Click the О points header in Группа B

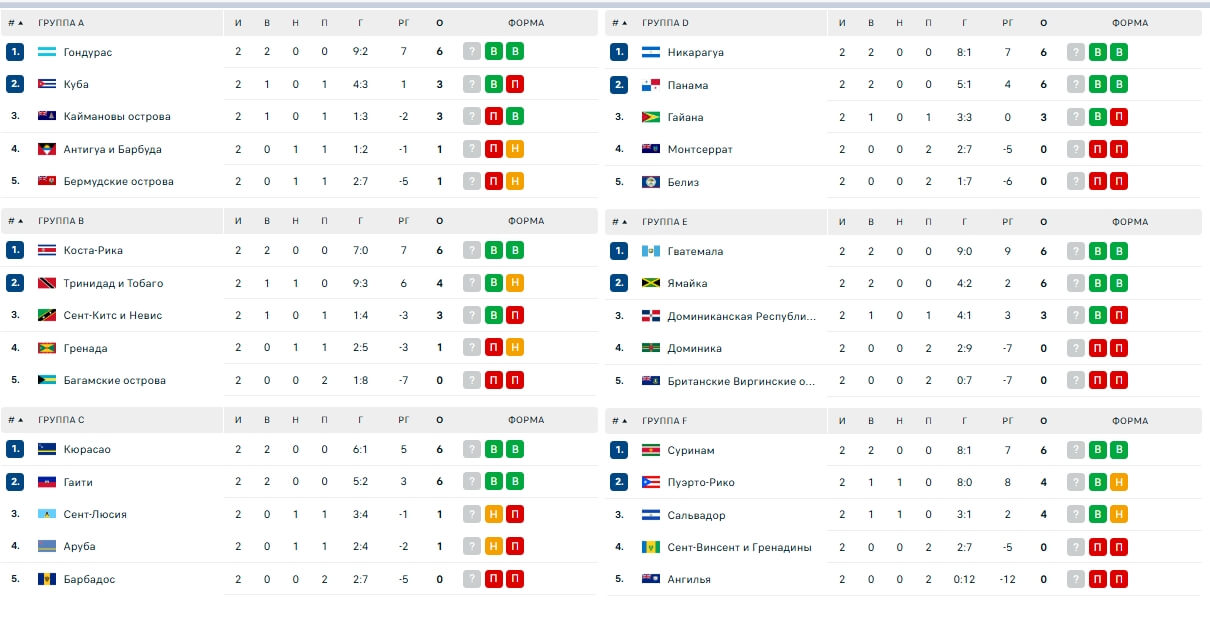[440, 221]
